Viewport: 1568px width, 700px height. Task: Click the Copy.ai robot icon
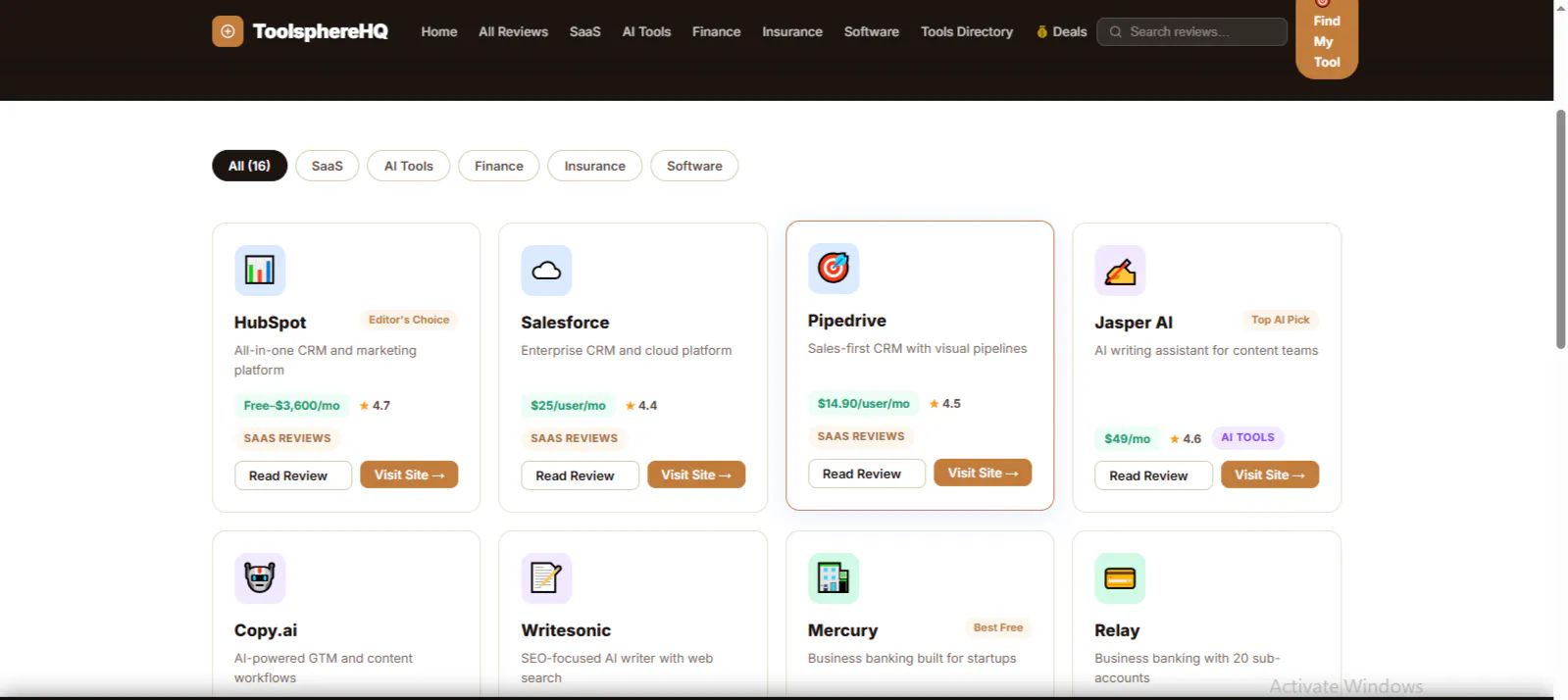click(260, 578)
